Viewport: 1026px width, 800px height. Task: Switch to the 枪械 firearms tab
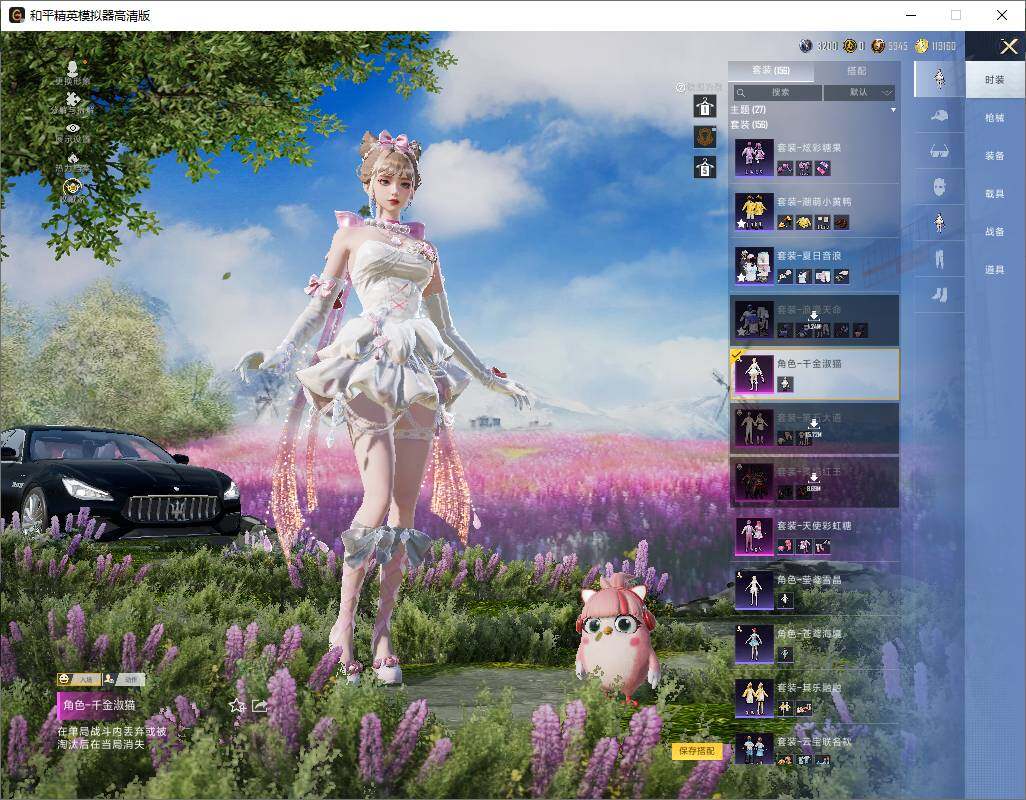[x=995, y=118]
